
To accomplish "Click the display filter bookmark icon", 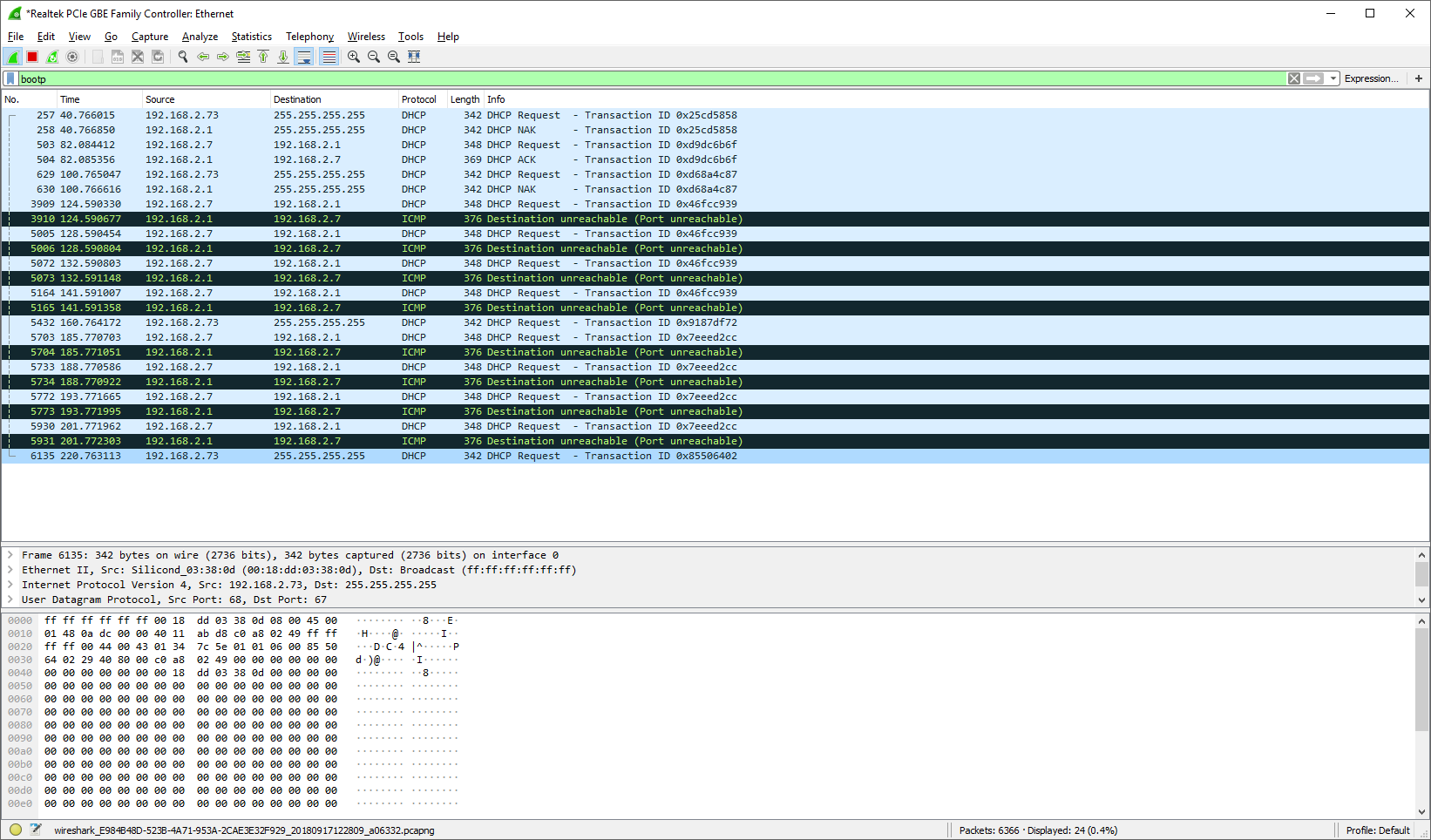I will (x=10, y=78).
